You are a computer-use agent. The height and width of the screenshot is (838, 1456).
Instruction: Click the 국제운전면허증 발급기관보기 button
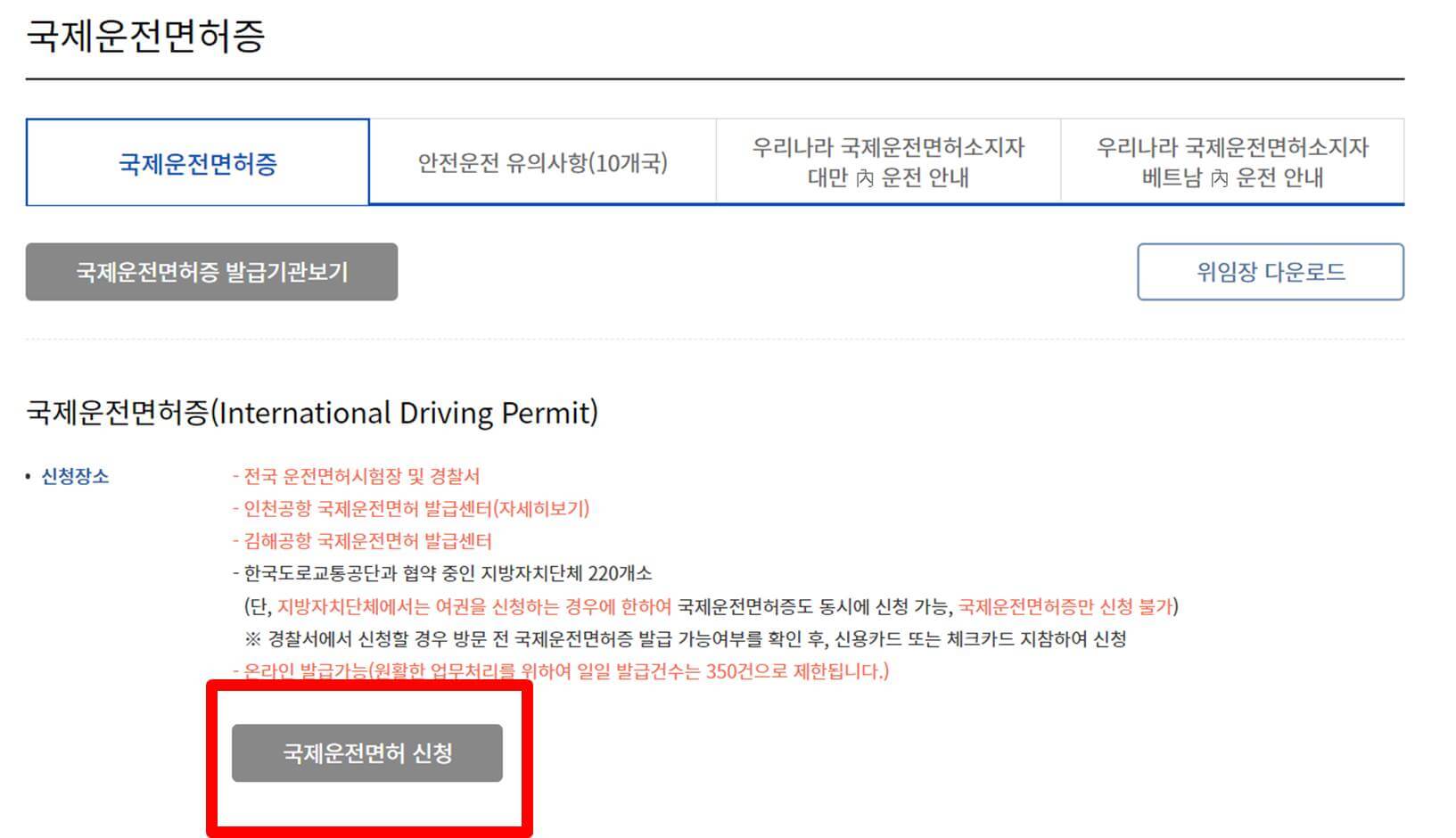click(212, 272)
